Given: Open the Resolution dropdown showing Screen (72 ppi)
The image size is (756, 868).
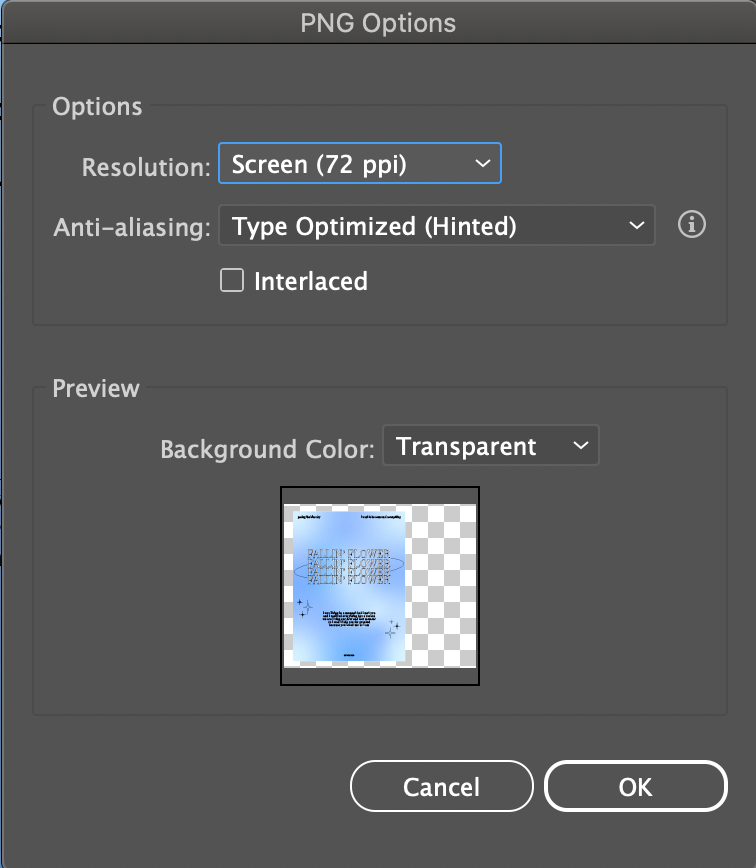Looking at the screenshot, I should pos(360,163).
